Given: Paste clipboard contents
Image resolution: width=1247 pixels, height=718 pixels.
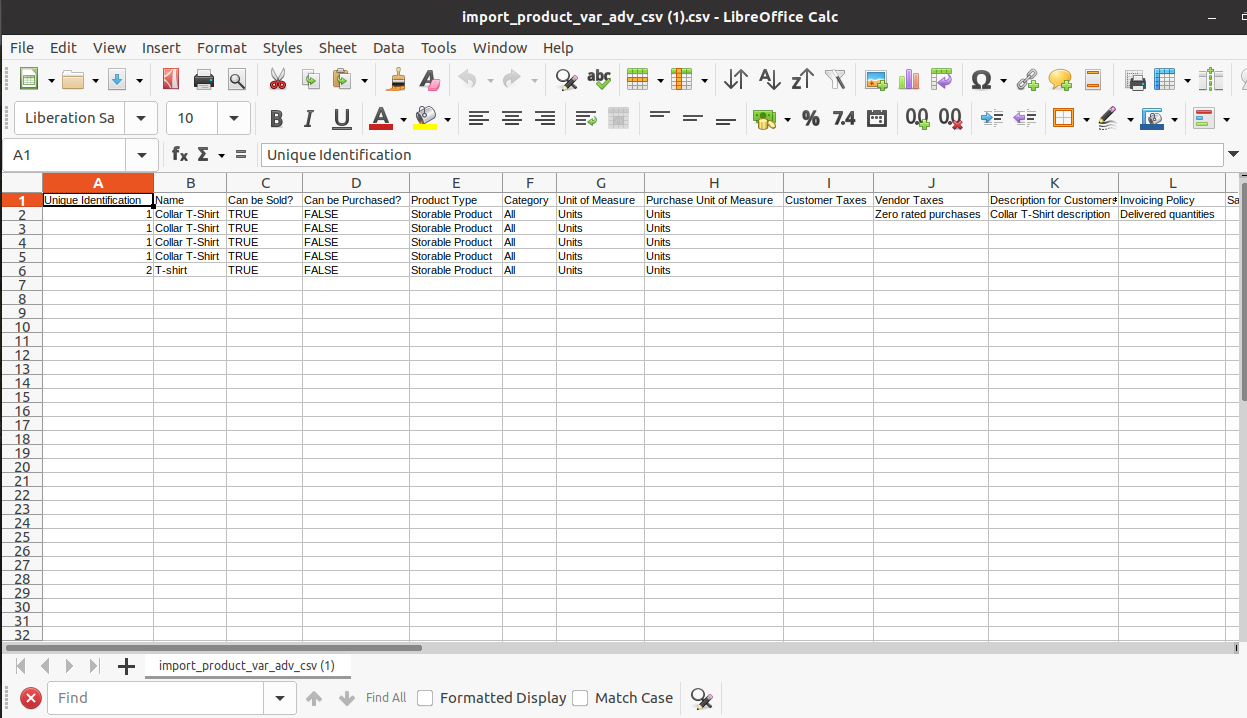Looking at the screenshot, I should tap(342, 79).
